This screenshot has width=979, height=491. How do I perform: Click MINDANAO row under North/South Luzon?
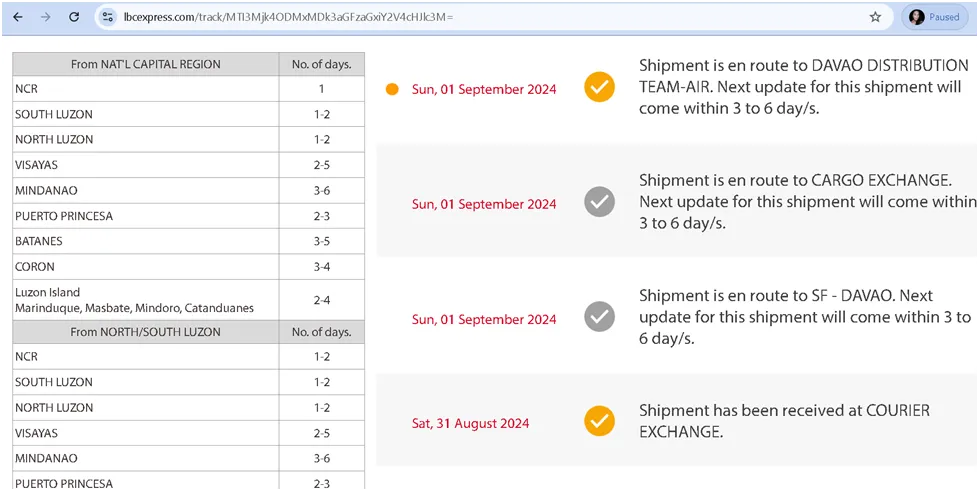pyautogui.click(x=189, y=459)
